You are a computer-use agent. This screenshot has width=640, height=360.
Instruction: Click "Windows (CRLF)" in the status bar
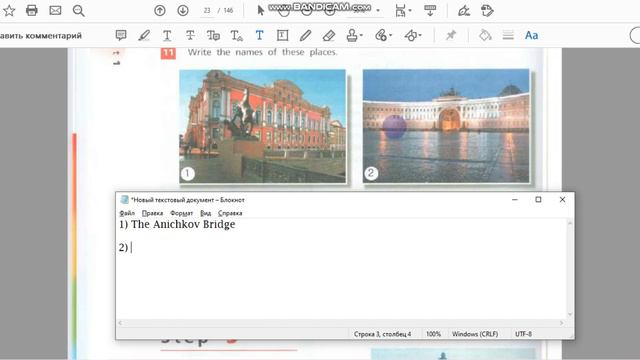[475, 334]
